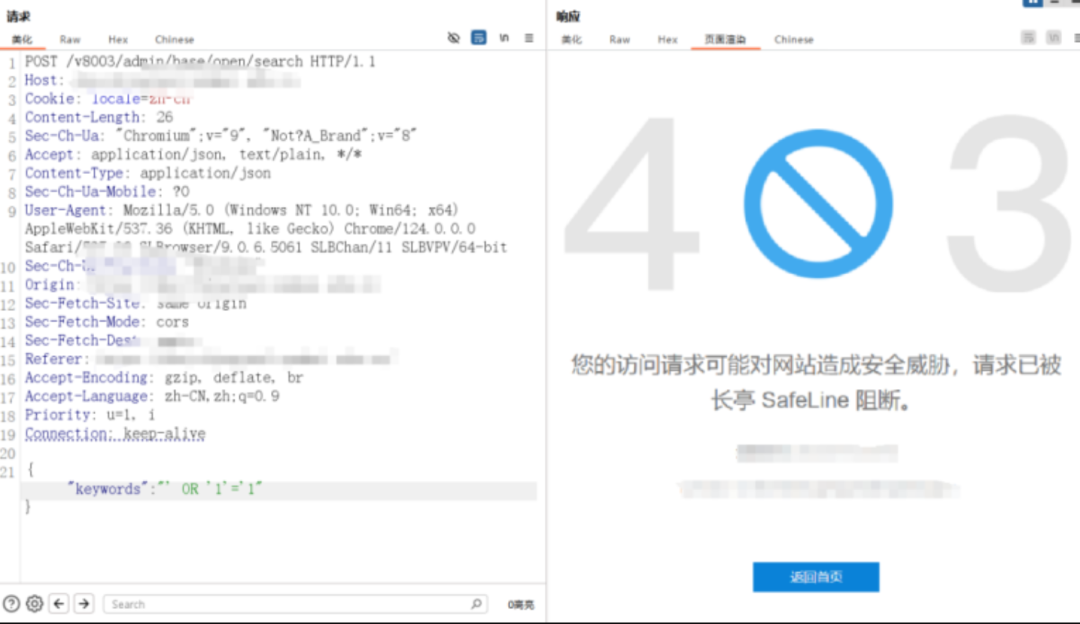1080x624 pixels.
Task: Toggle the hide-hidden-characters eye icon in request panel
Action: tap(453, 38)
